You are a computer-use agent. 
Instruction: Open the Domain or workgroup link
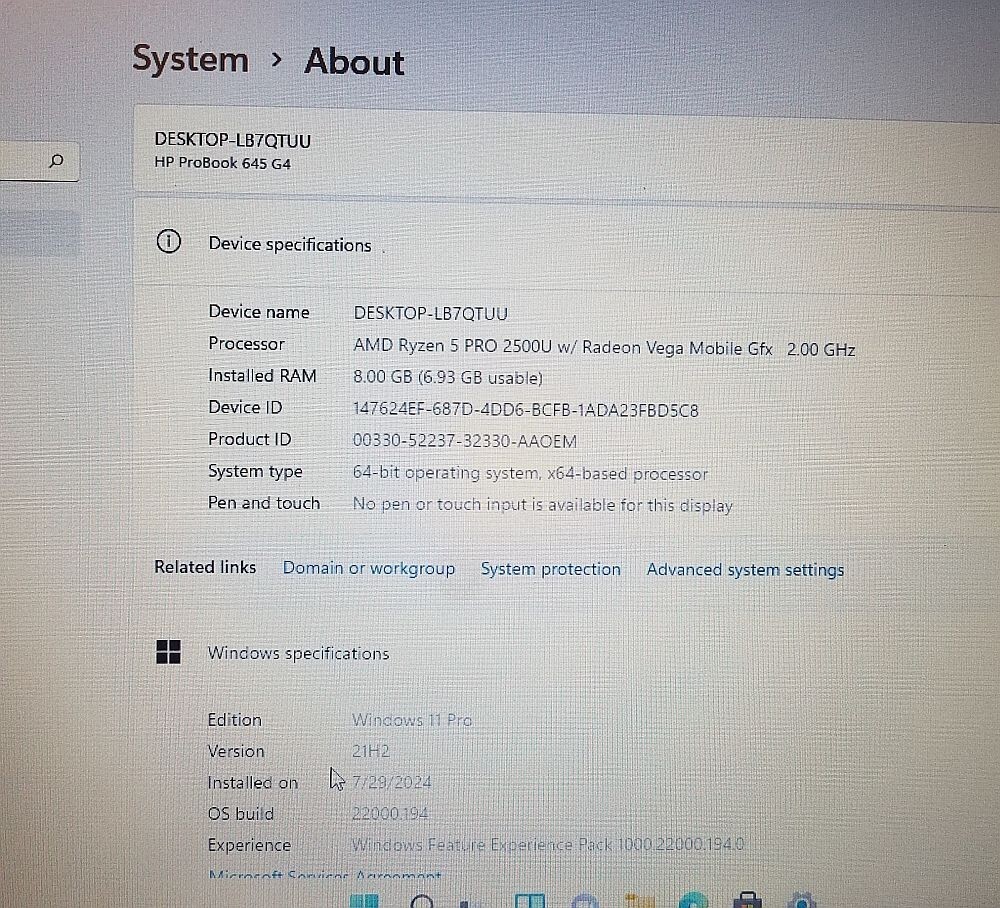point(369,568)
